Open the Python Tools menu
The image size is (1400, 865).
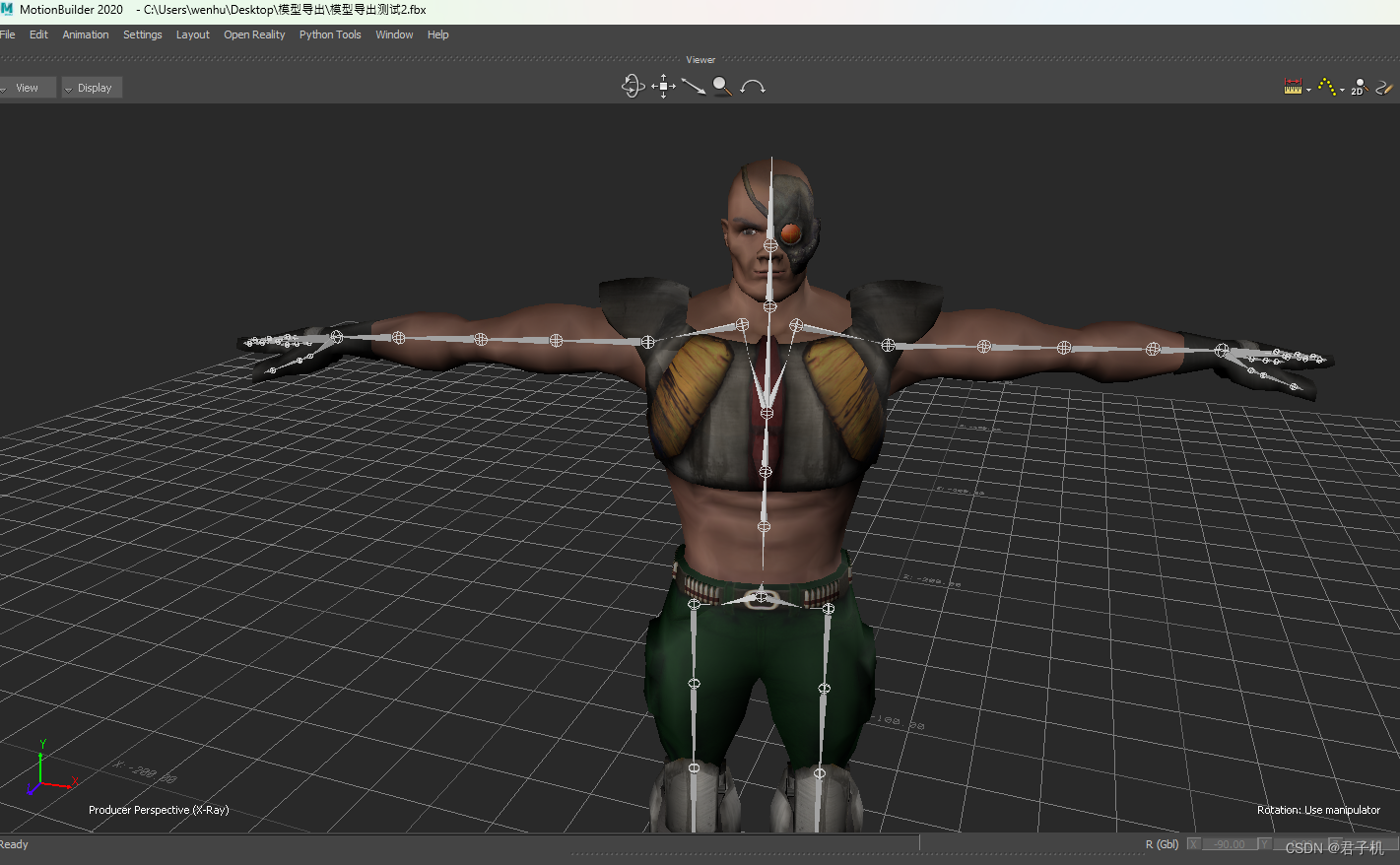point(329,33)
